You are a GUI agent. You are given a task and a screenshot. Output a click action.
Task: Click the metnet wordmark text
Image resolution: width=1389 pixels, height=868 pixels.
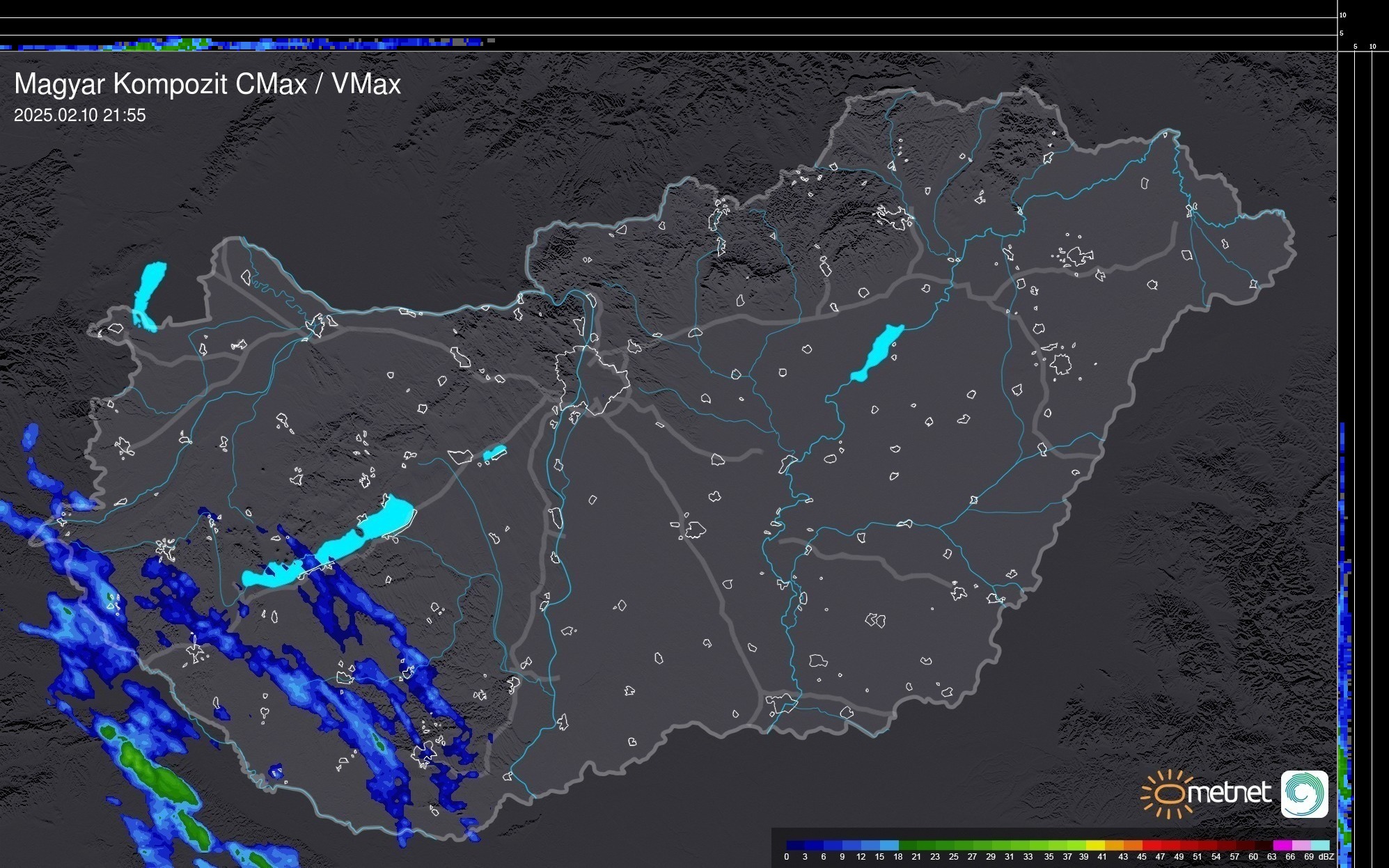pos(1229,793)
